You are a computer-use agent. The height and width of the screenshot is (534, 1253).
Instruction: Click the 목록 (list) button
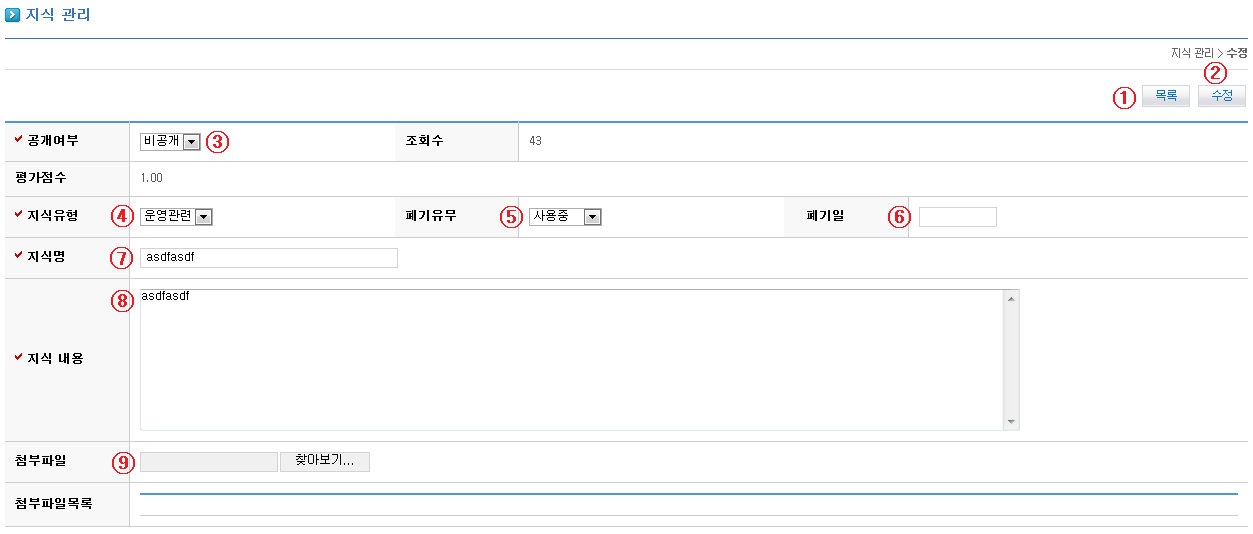pyautogui.click(x=1166, y=96)
